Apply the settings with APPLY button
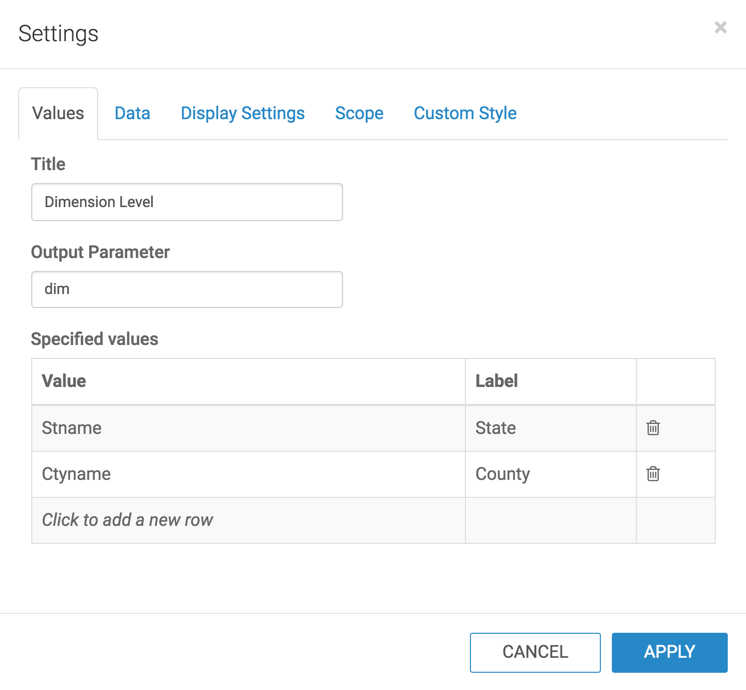The width and height of the screenshot is (746, 690). [669, 652]
